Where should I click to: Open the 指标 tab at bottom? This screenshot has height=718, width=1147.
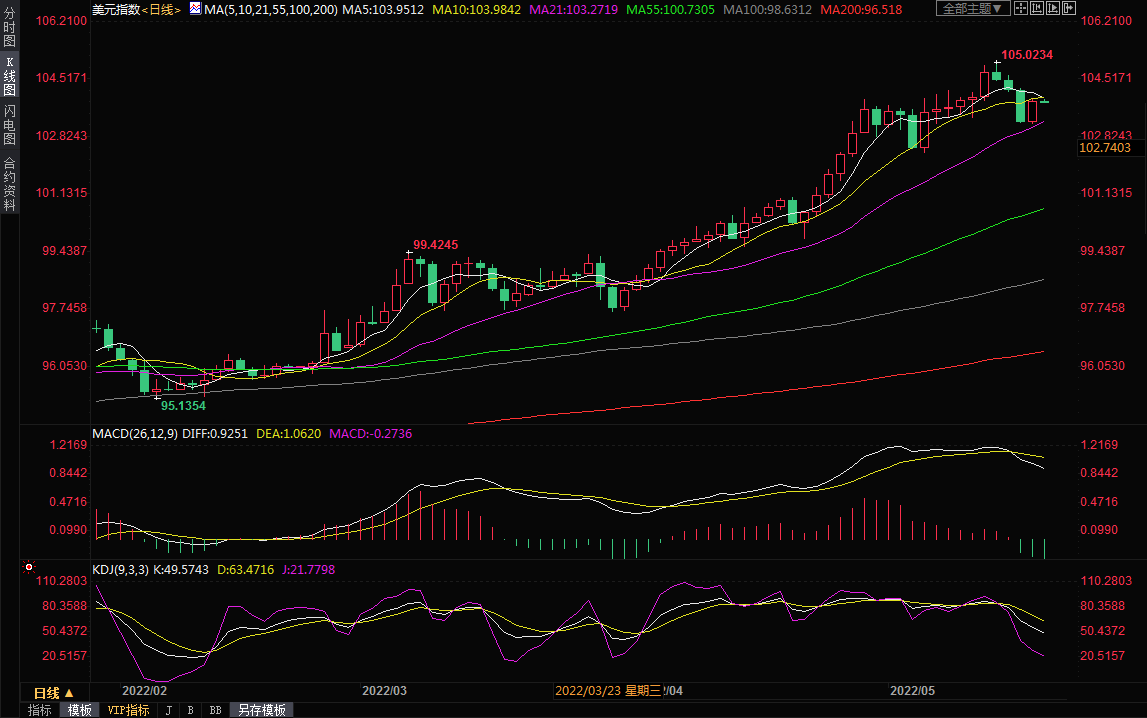(40, 710)
